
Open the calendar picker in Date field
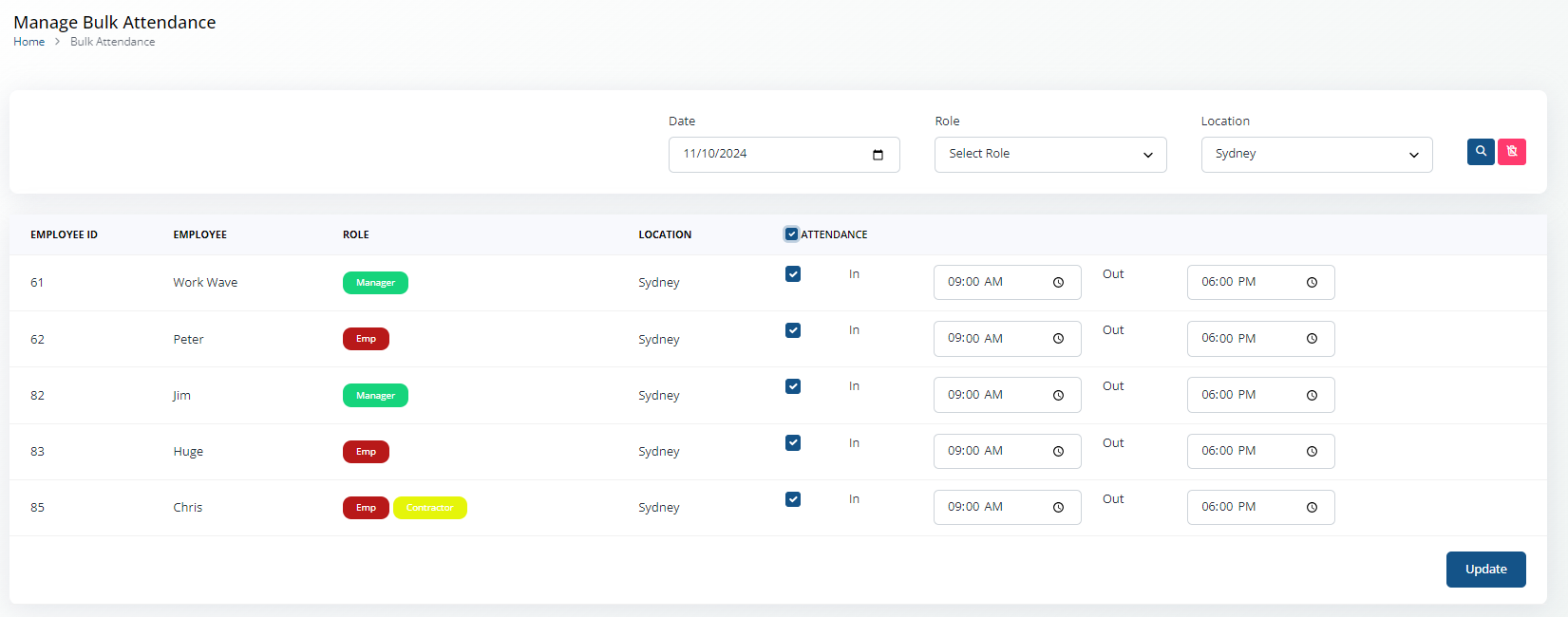(878, 155)
